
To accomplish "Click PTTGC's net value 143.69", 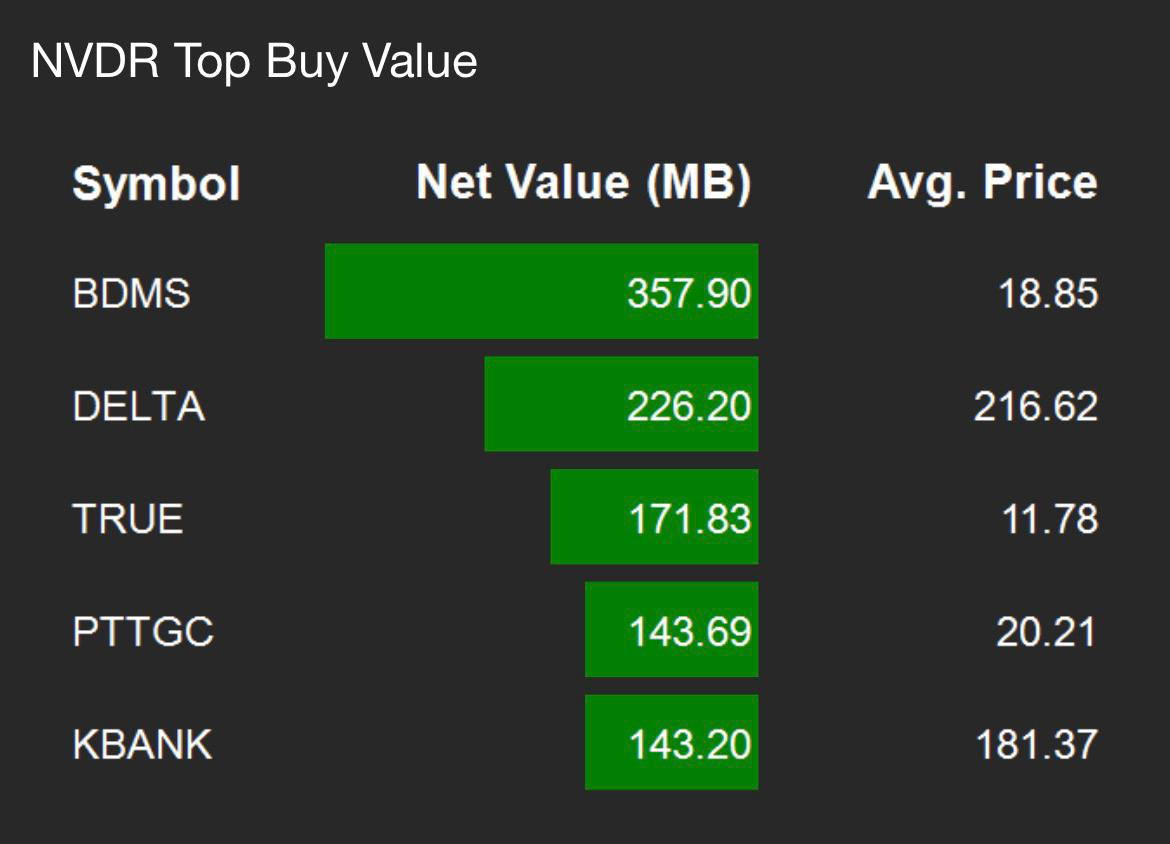I will click(x=689, y=632).
